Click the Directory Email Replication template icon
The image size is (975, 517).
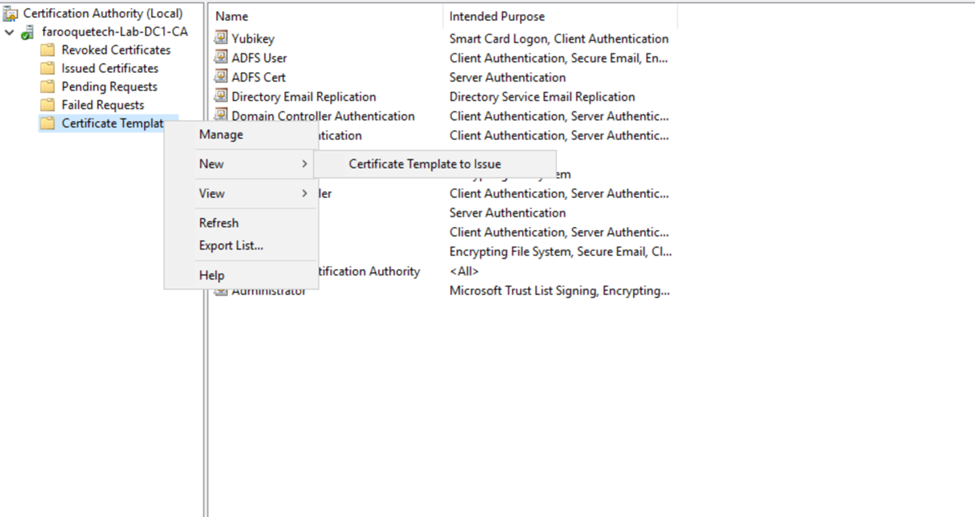click(x=221, y=96)
